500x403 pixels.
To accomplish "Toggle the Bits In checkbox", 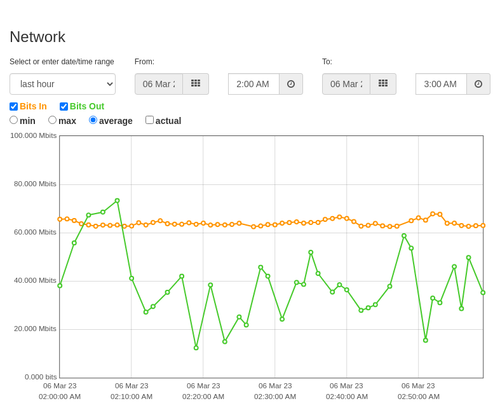I will tap(14, 106).
